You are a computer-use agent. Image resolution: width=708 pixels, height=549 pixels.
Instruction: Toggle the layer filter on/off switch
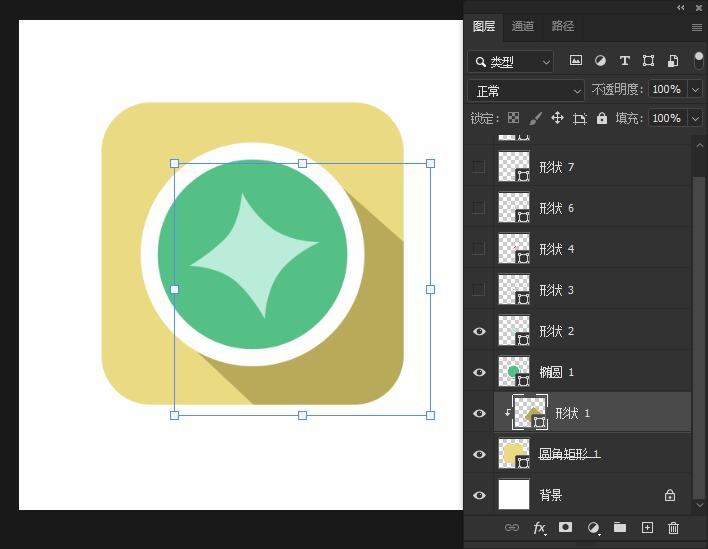click(699, 60)
